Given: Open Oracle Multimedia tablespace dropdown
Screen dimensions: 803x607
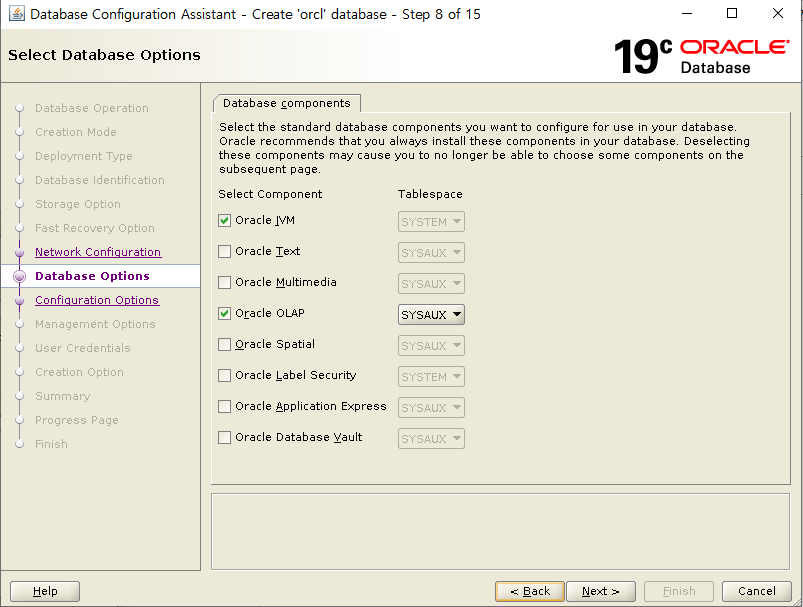Looking at the screenshot, I should pos(431,284).
